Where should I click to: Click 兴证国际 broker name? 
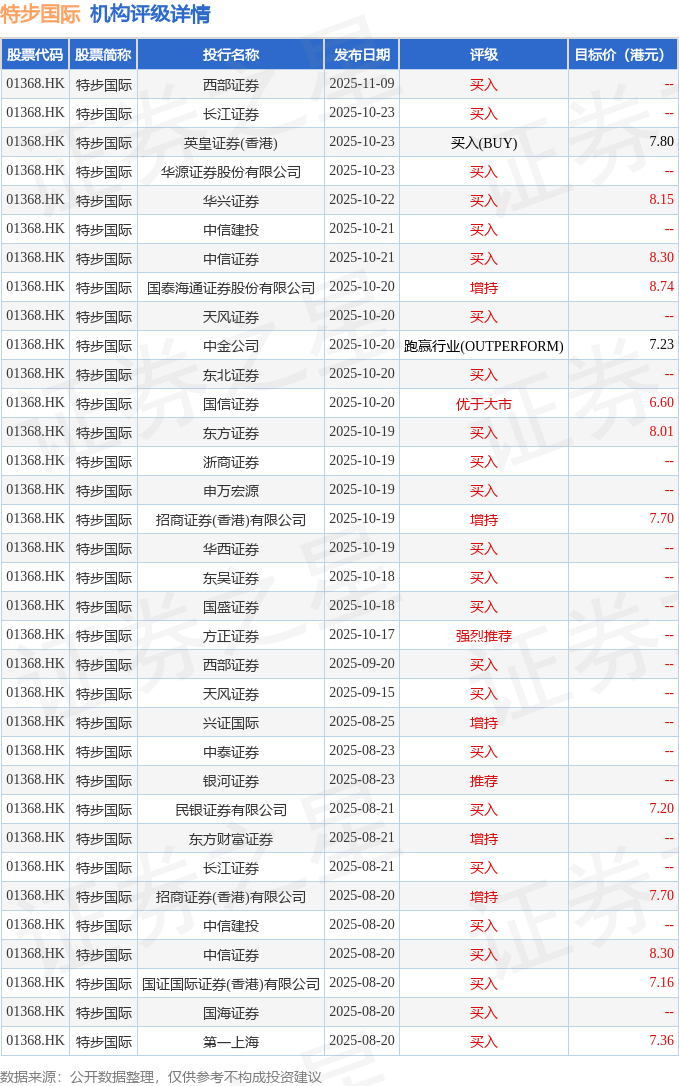point(231,723)
